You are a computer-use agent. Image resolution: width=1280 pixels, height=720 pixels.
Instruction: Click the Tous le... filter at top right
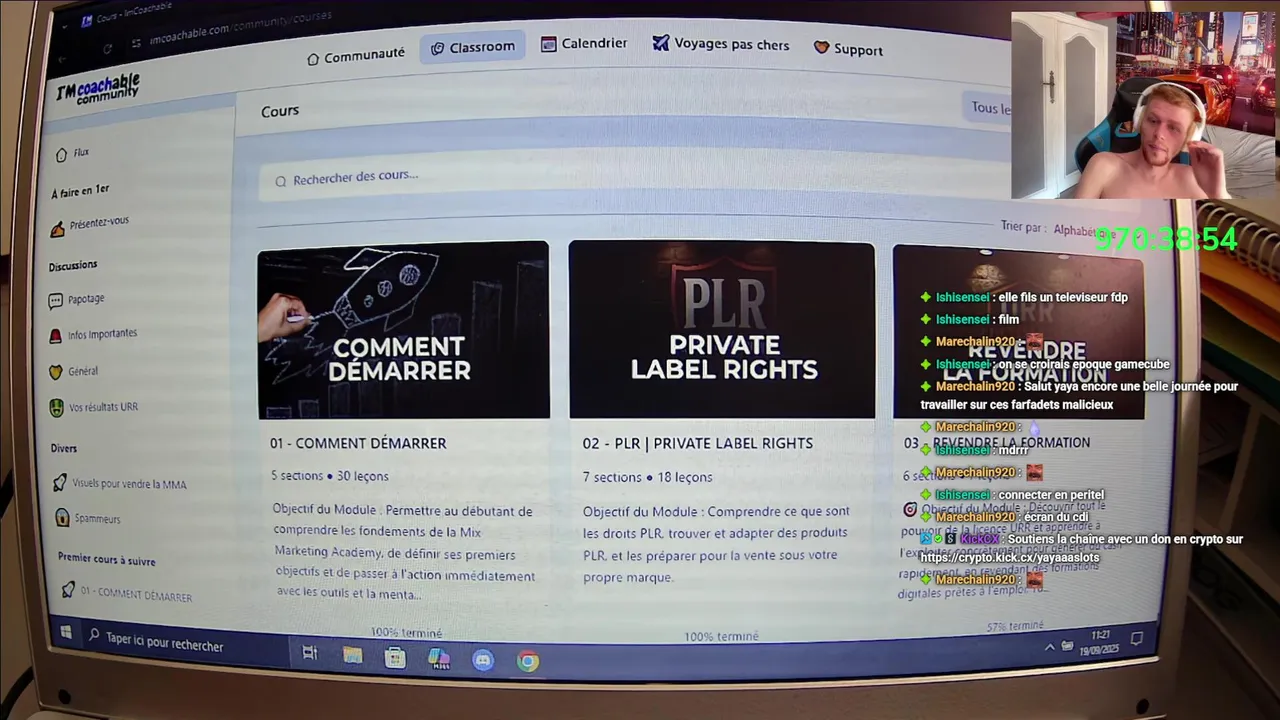coord(990,107)
